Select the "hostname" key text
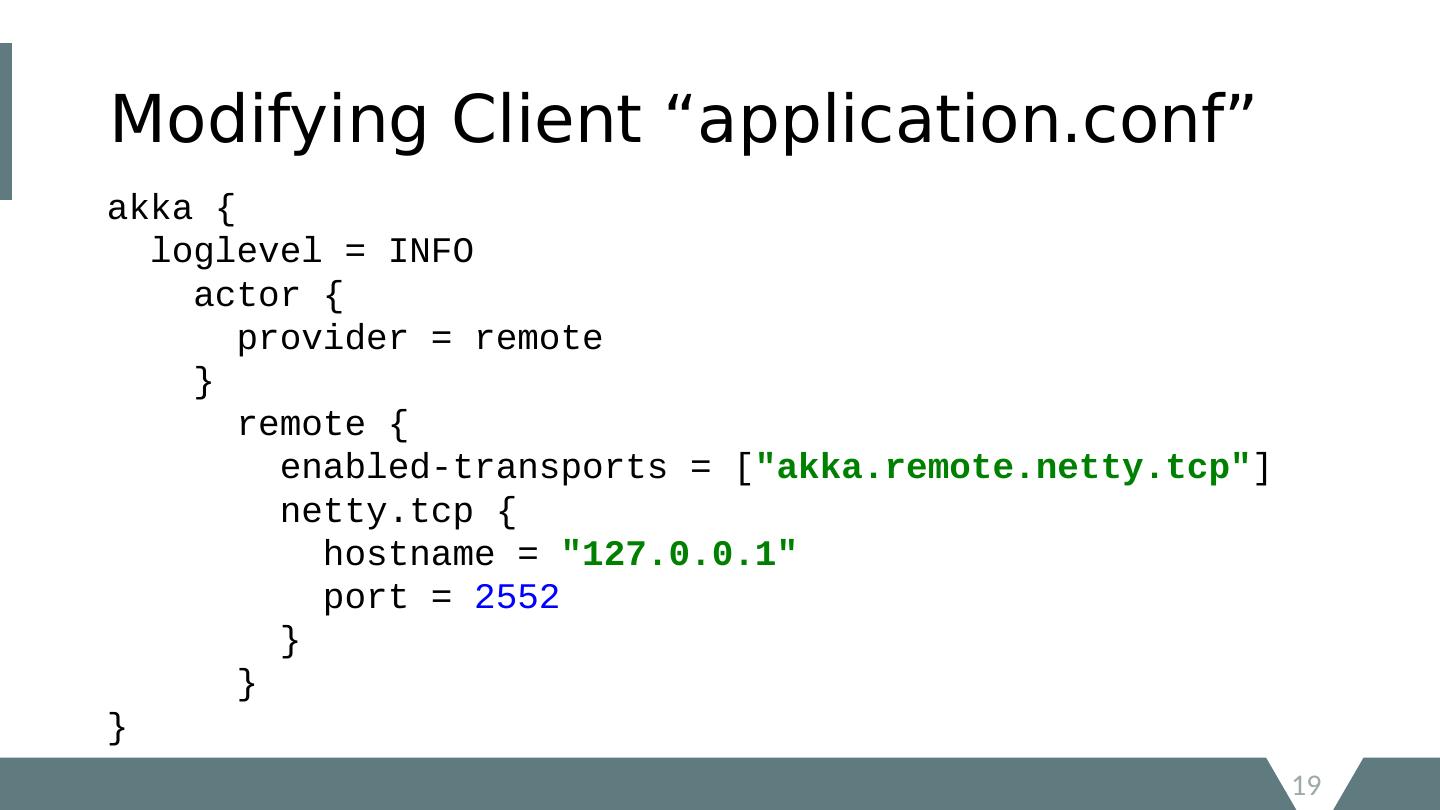The image size is (1440, 810). click(408, 555)
